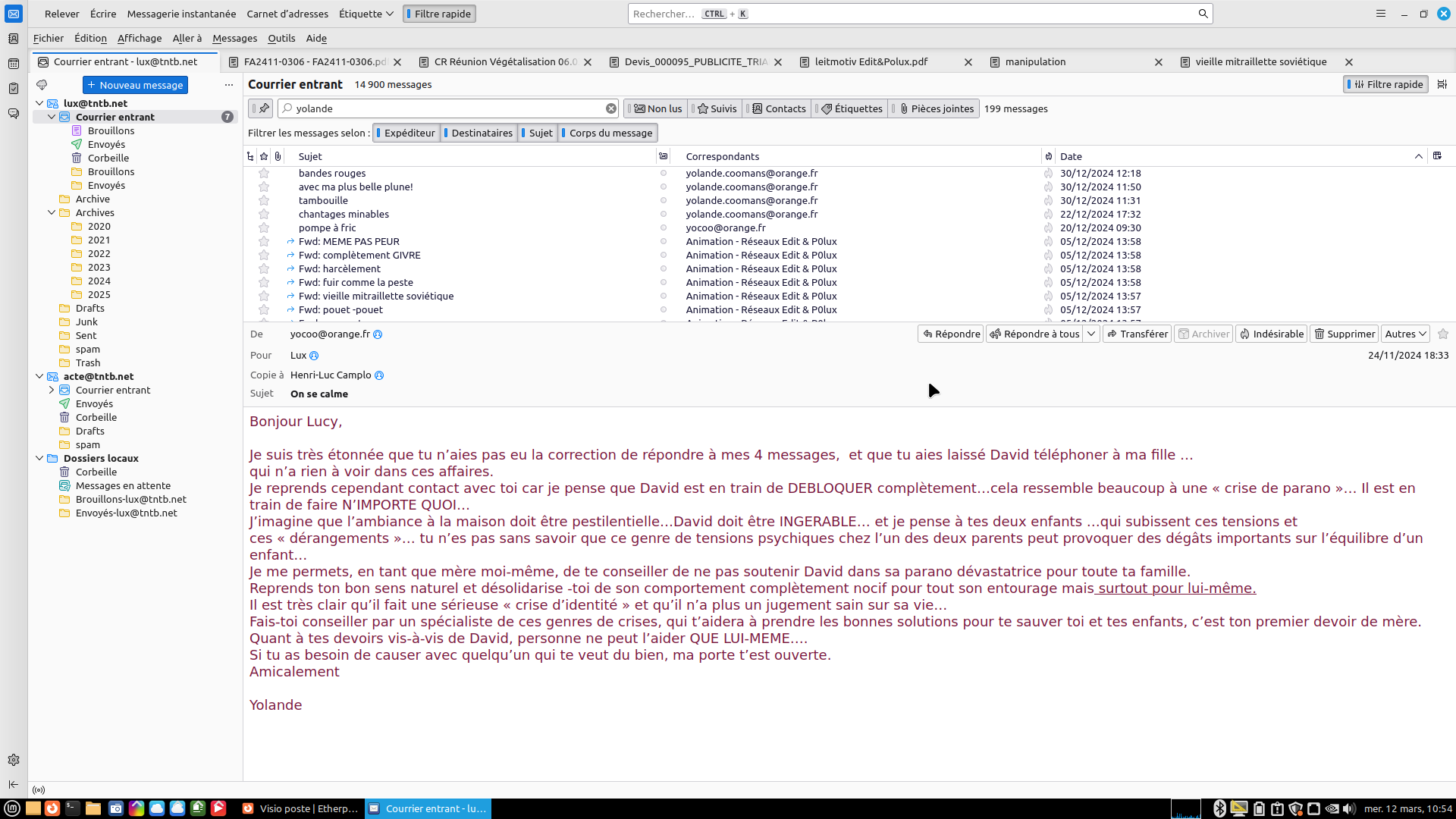The image size is (1456, 819).
Task: Clear the yolande search text
Action: tap(610, 108)
